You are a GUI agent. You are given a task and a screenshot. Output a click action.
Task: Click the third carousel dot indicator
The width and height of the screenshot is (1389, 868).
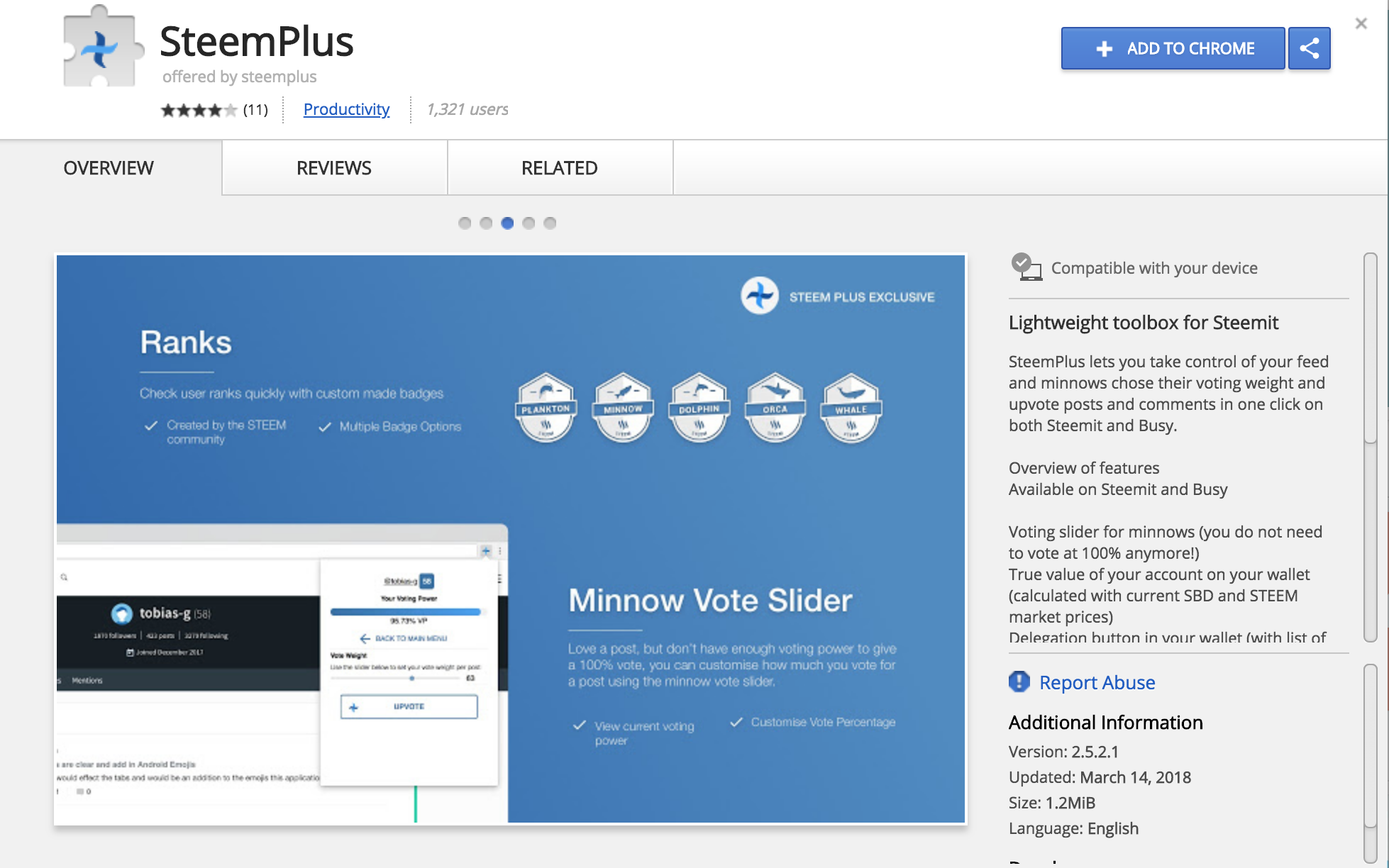pos(506,223)
